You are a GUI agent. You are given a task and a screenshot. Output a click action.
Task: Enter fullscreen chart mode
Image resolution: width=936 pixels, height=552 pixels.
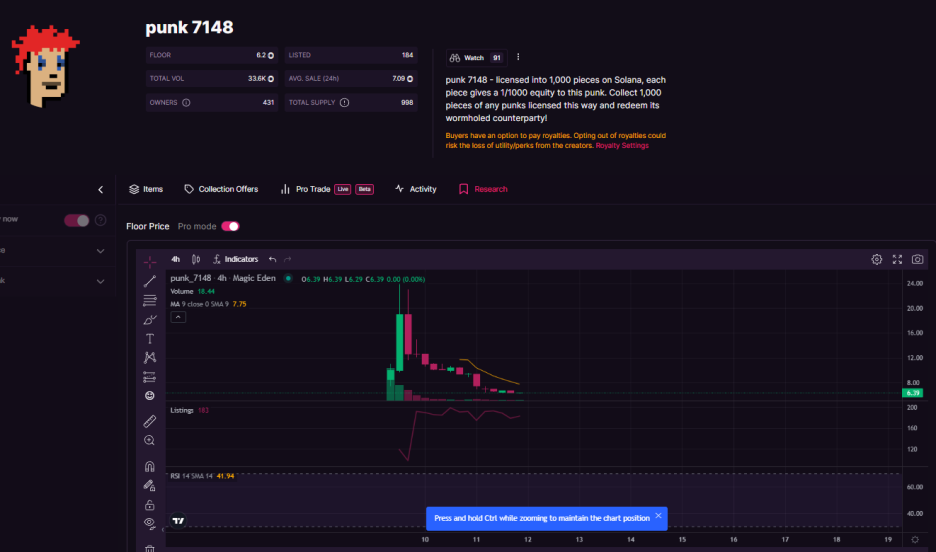[x=897, y=259]
